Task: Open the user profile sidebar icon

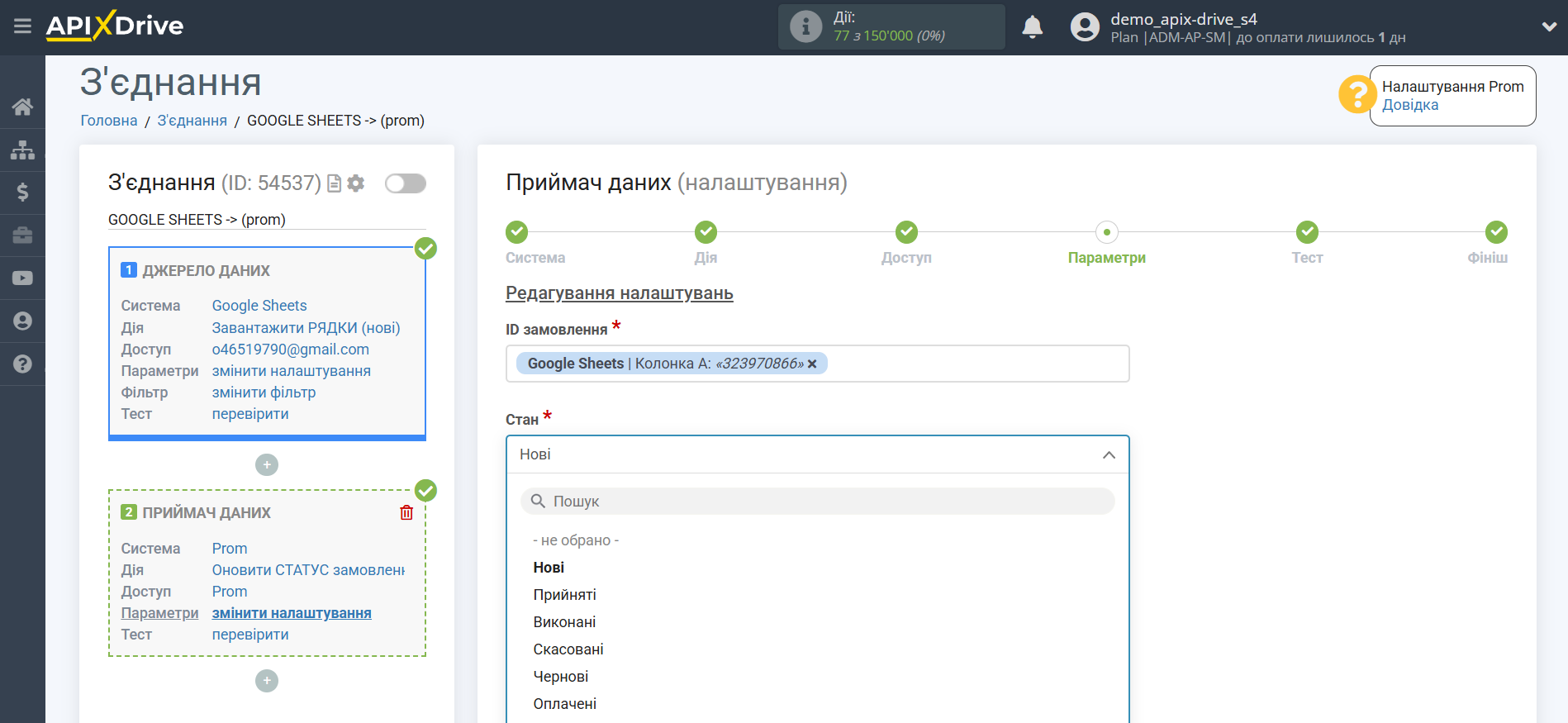Action: point(22,321)
